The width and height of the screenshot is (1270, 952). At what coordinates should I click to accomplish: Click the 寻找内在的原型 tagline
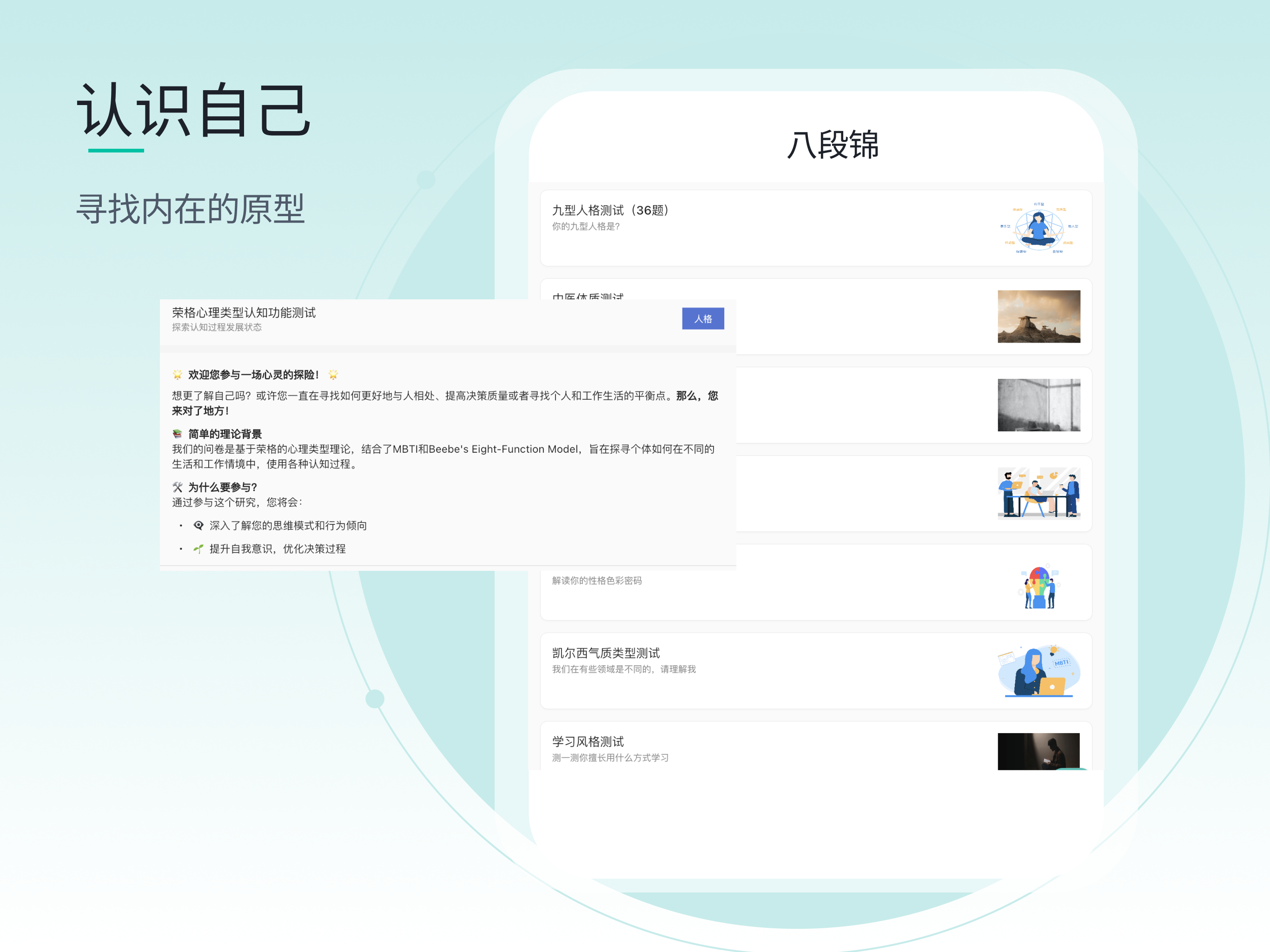tap(190, 208)
